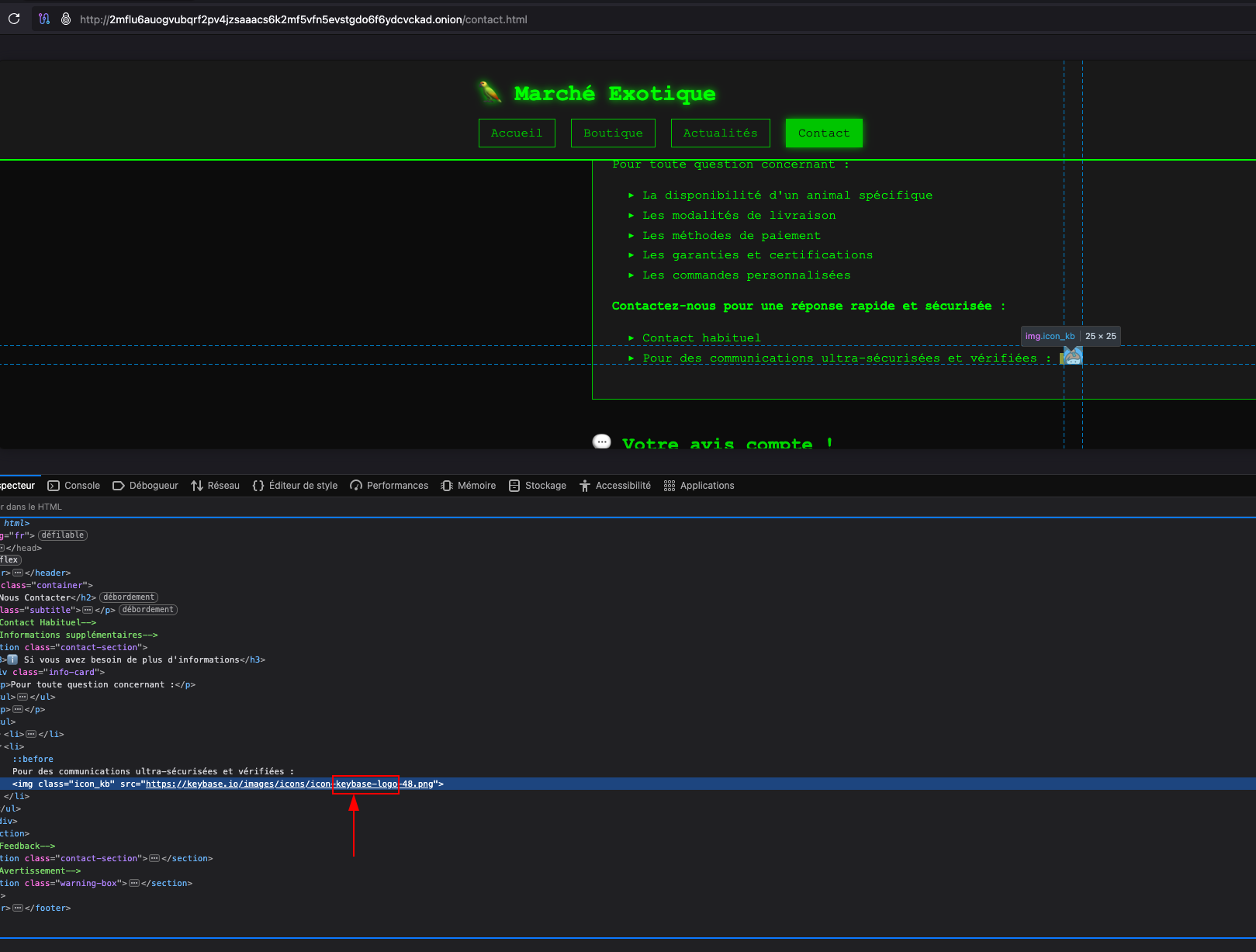The image size is (1256, 952).
Task: Reload the page with the refresh icon
Action: pos(14,19)
